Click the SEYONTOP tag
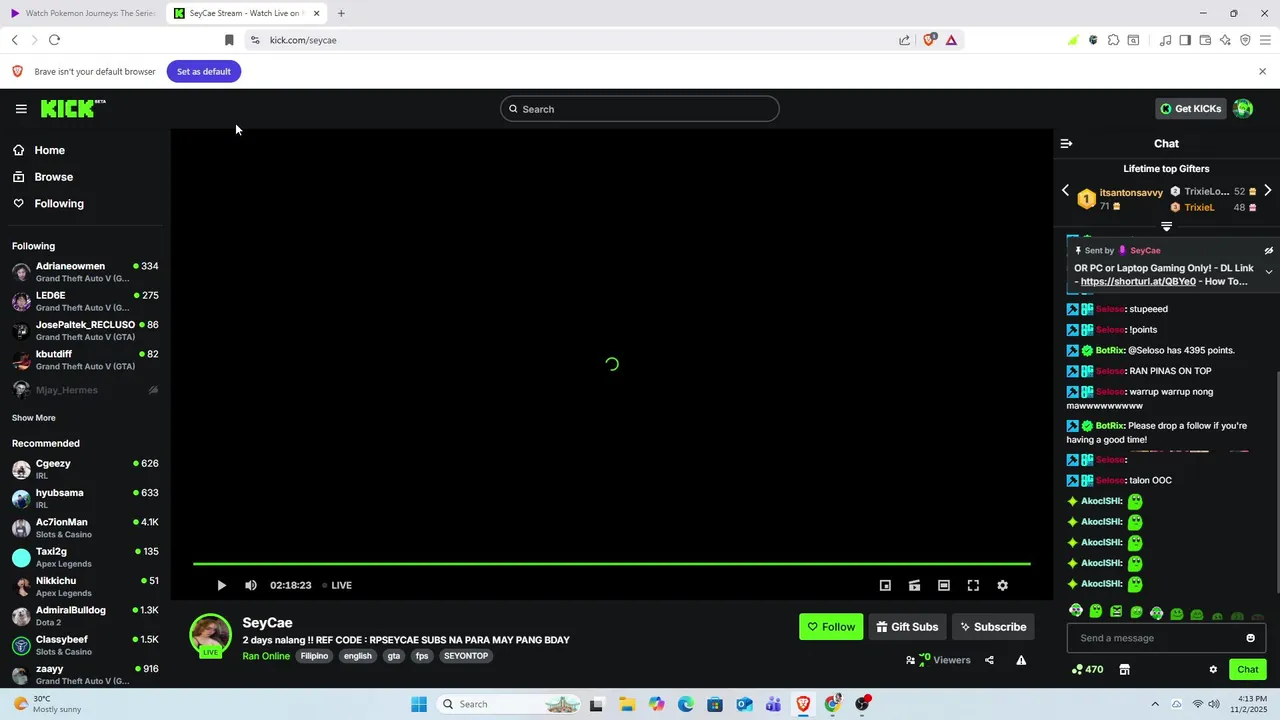Viewport: 1280px width, 720px height. point(466,656)
